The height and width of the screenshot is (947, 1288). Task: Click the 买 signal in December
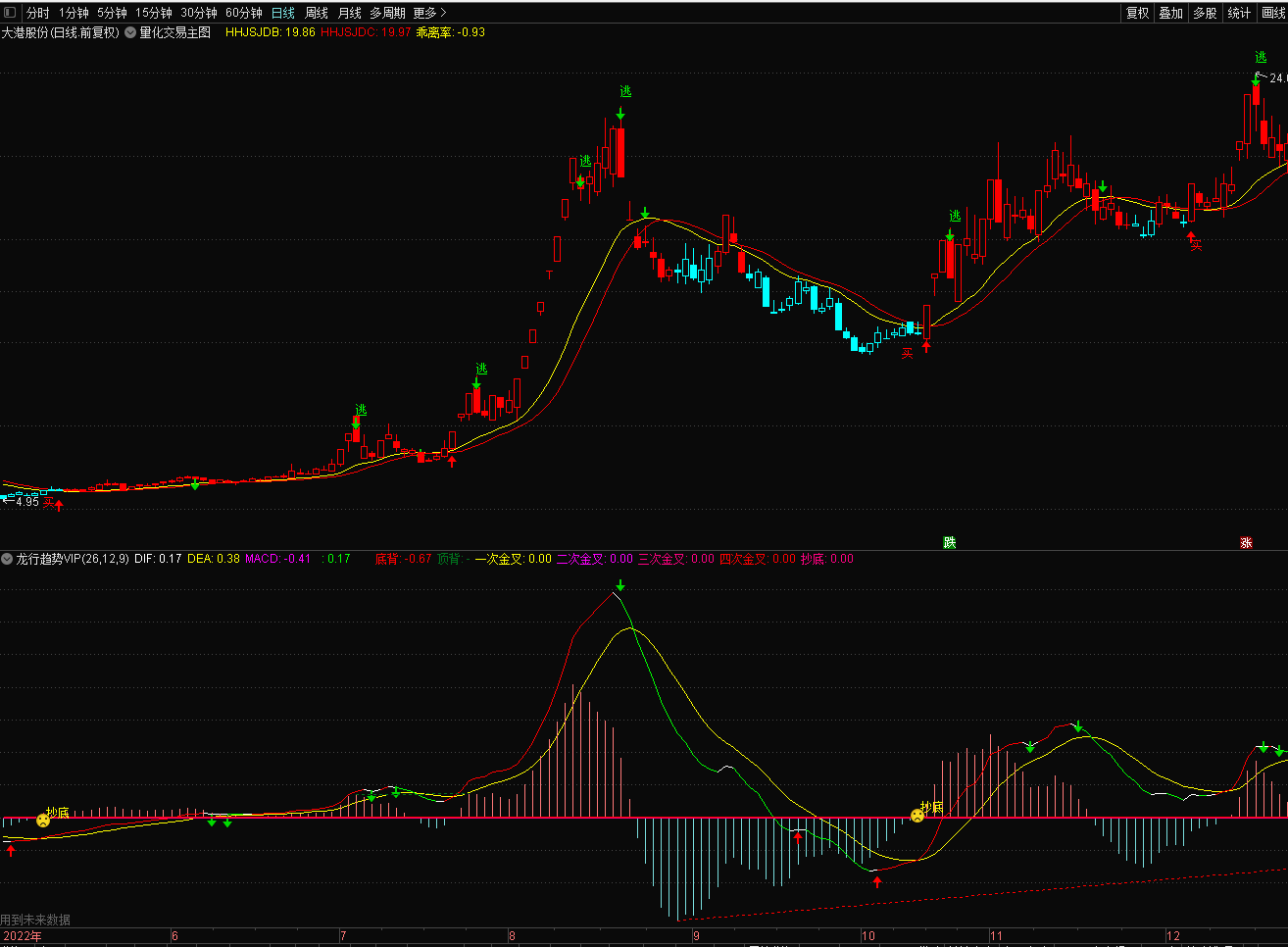click(x=1196, y=245)
